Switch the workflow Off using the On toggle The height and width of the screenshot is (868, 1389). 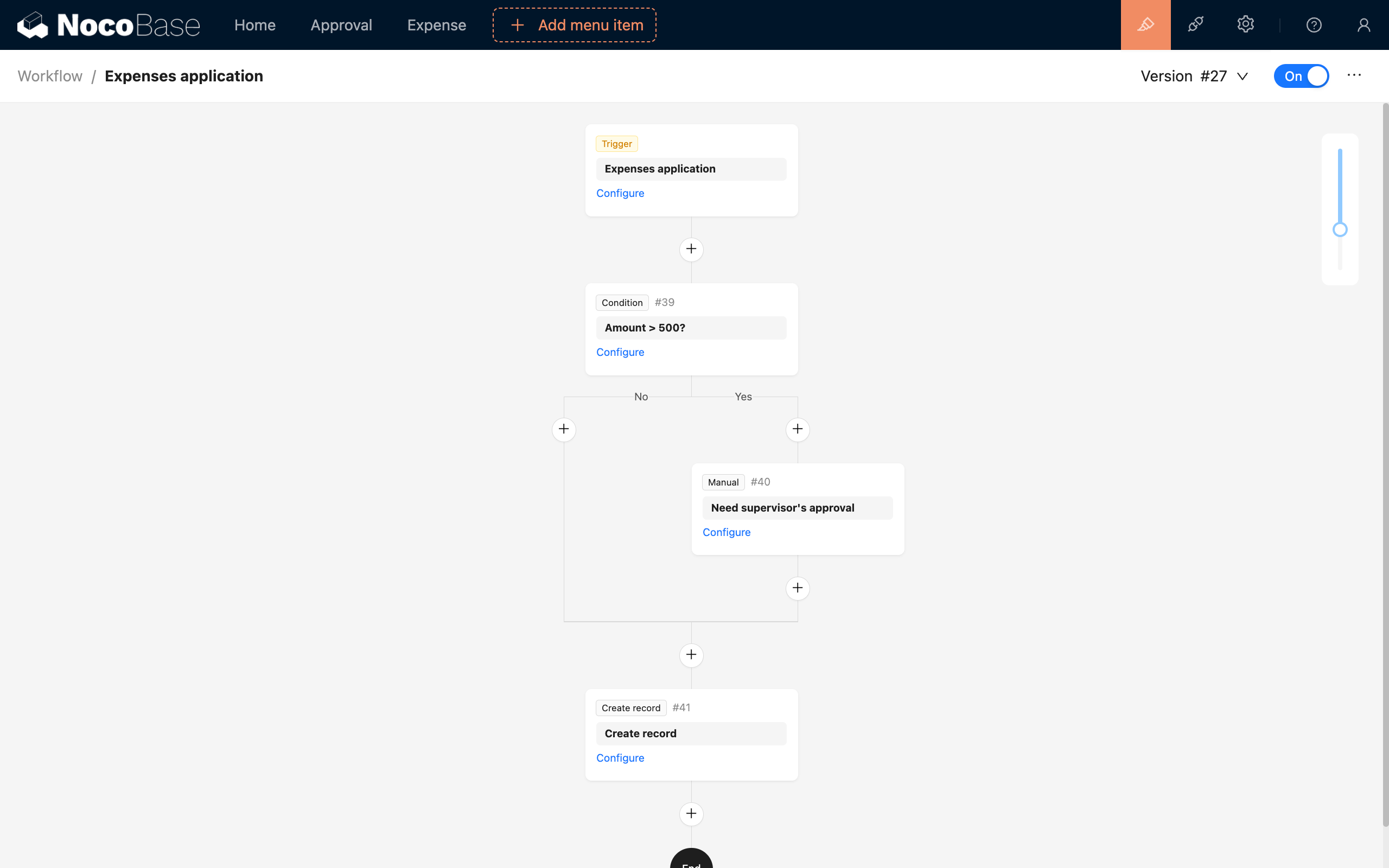(1301, 75)
